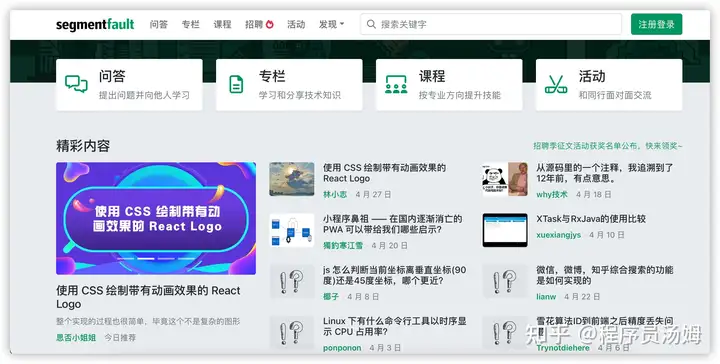720x364 pixels.
Task: Click the PWA diagram thumbnail
Action: 292,230
